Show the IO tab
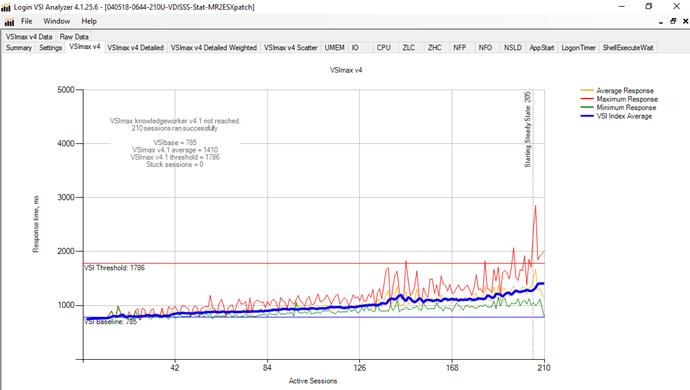This screenshot has width=690, height=390. click(355, 48)
